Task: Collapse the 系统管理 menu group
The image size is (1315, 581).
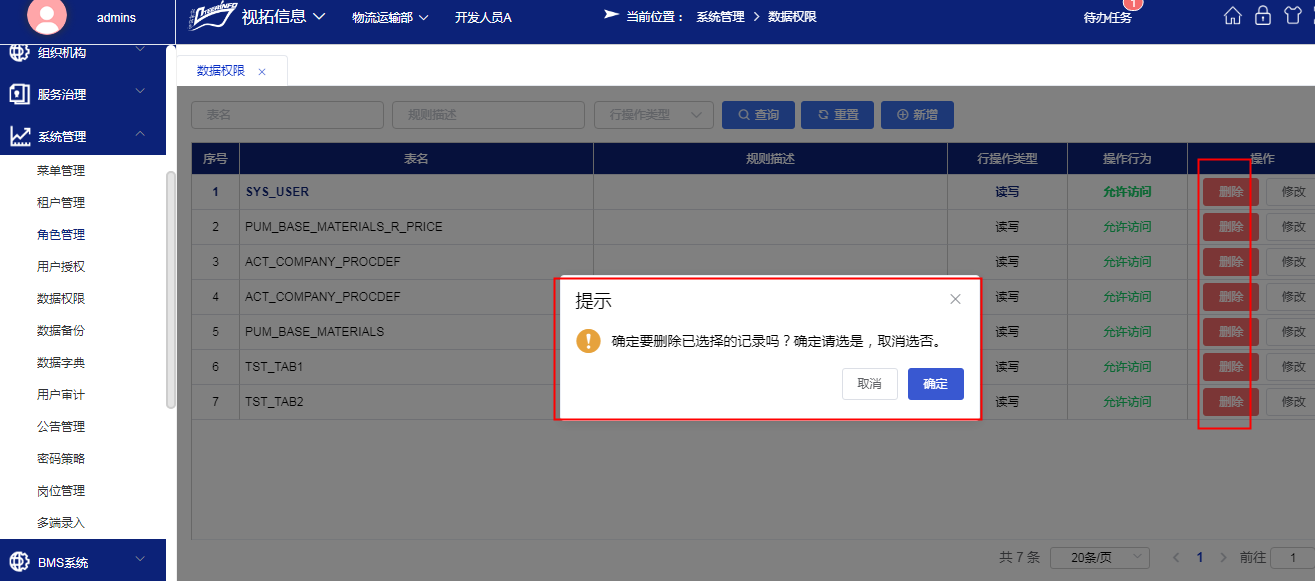Action: click(140, 134)
